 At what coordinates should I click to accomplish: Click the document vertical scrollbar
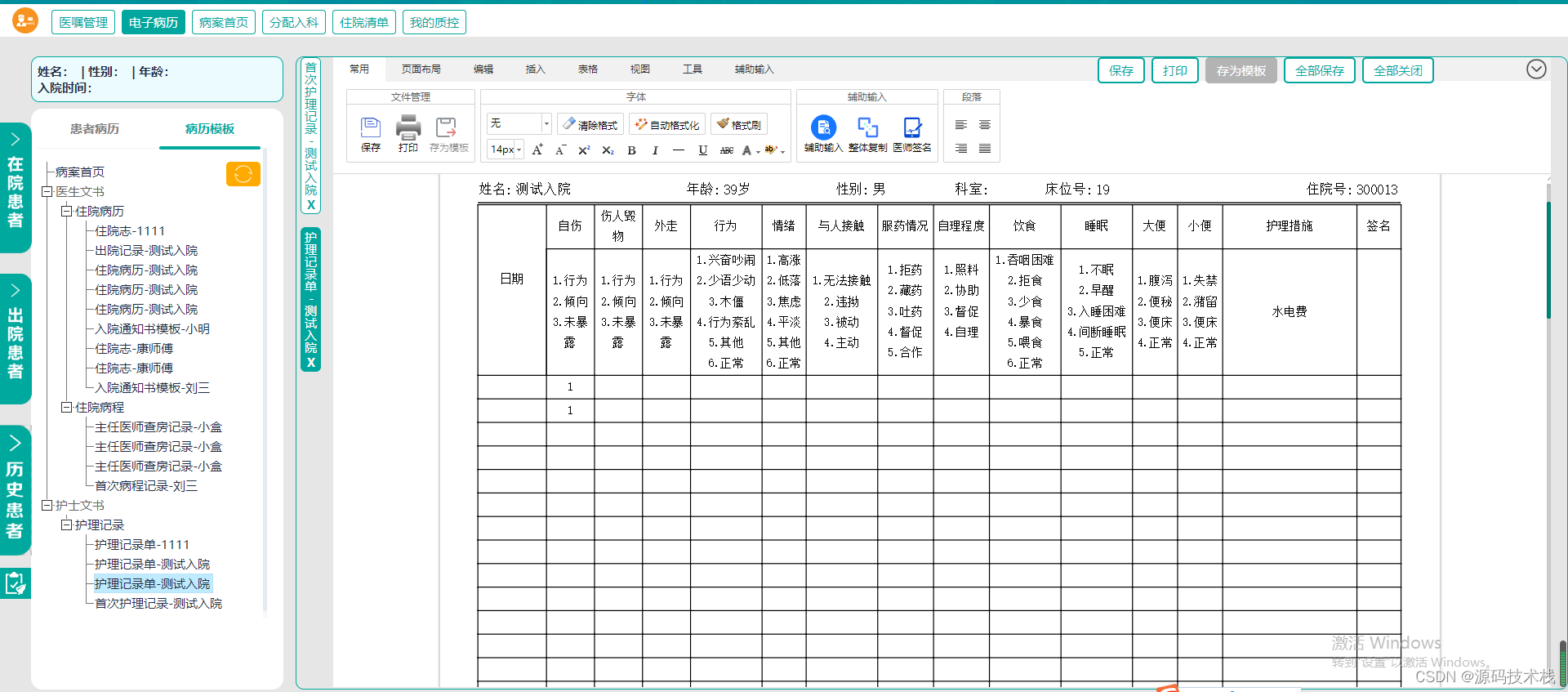[1548, 261]
